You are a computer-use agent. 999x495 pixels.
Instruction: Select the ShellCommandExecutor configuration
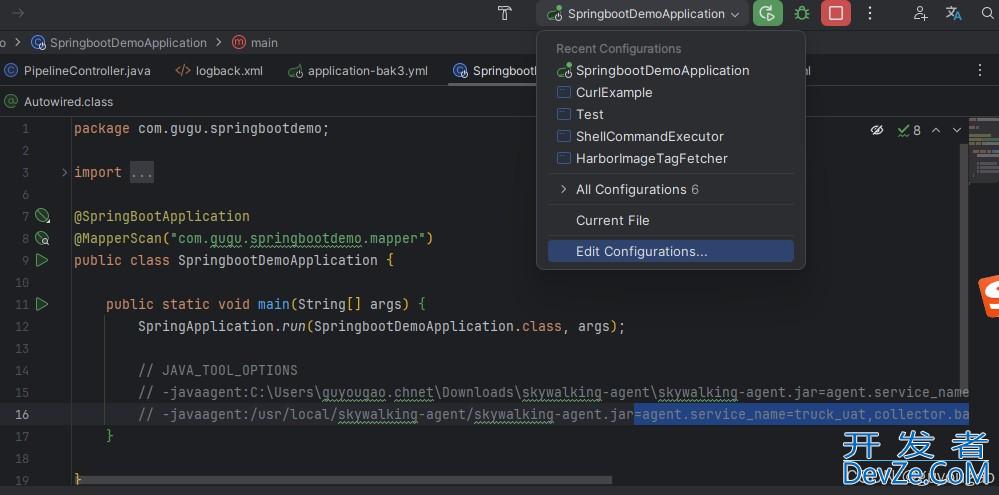[671, 136]
